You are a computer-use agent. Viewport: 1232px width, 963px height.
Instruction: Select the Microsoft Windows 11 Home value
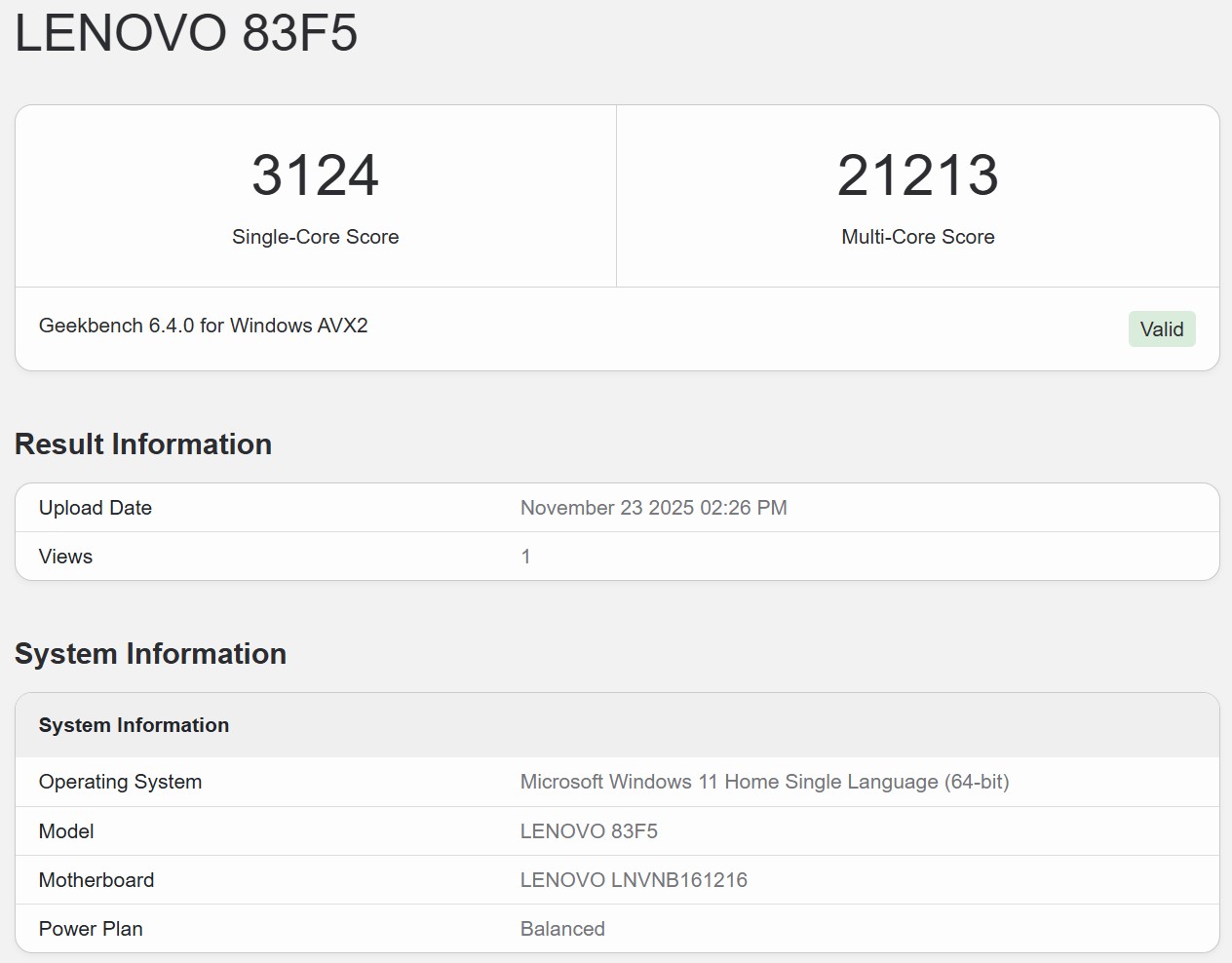coord(764,782)
